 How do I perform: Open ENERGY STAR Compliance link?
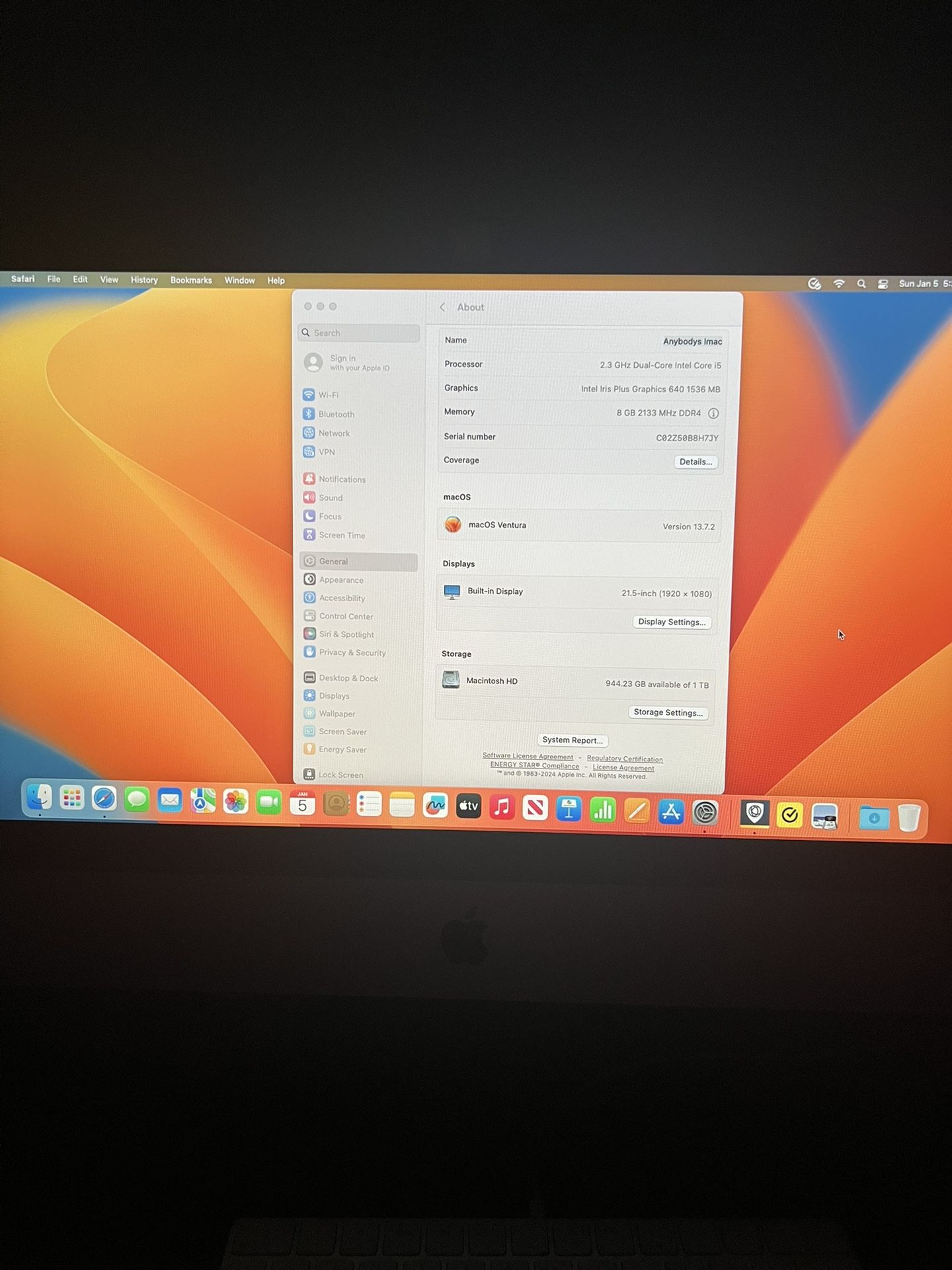[535, 765]
